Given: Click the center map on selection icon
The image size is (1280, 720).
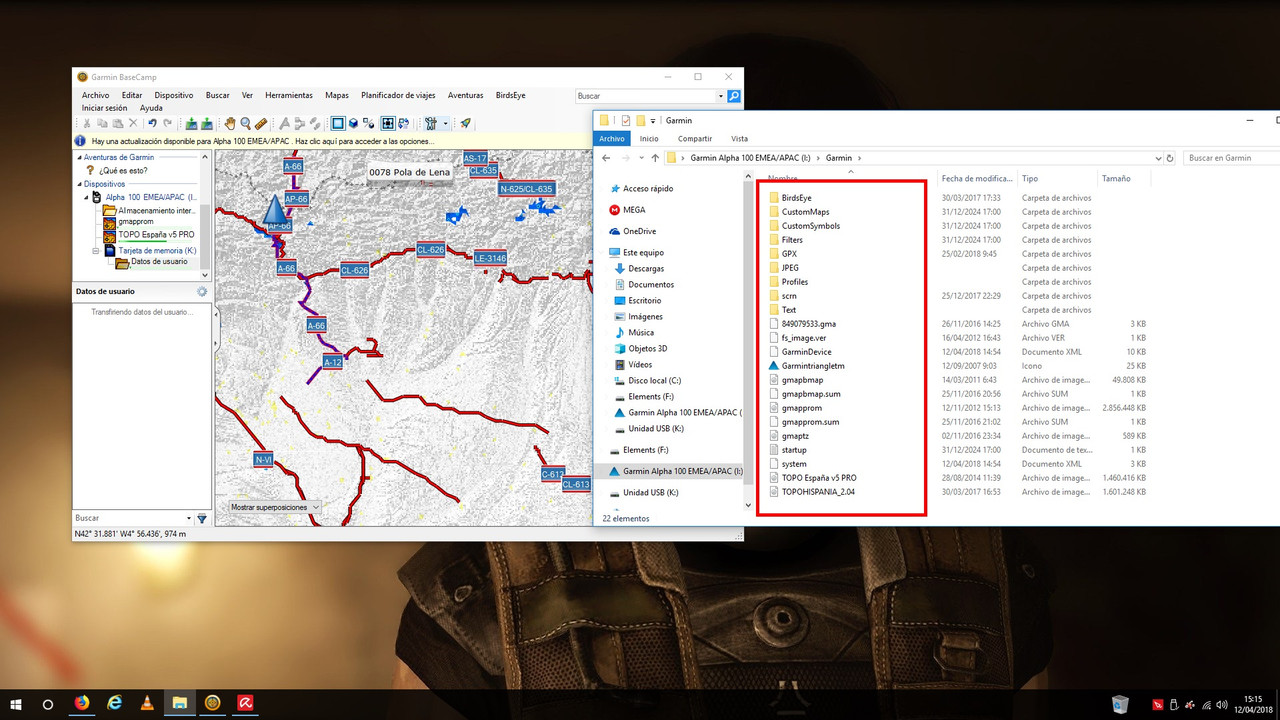Looking at the screenshot, I should 388,123.
